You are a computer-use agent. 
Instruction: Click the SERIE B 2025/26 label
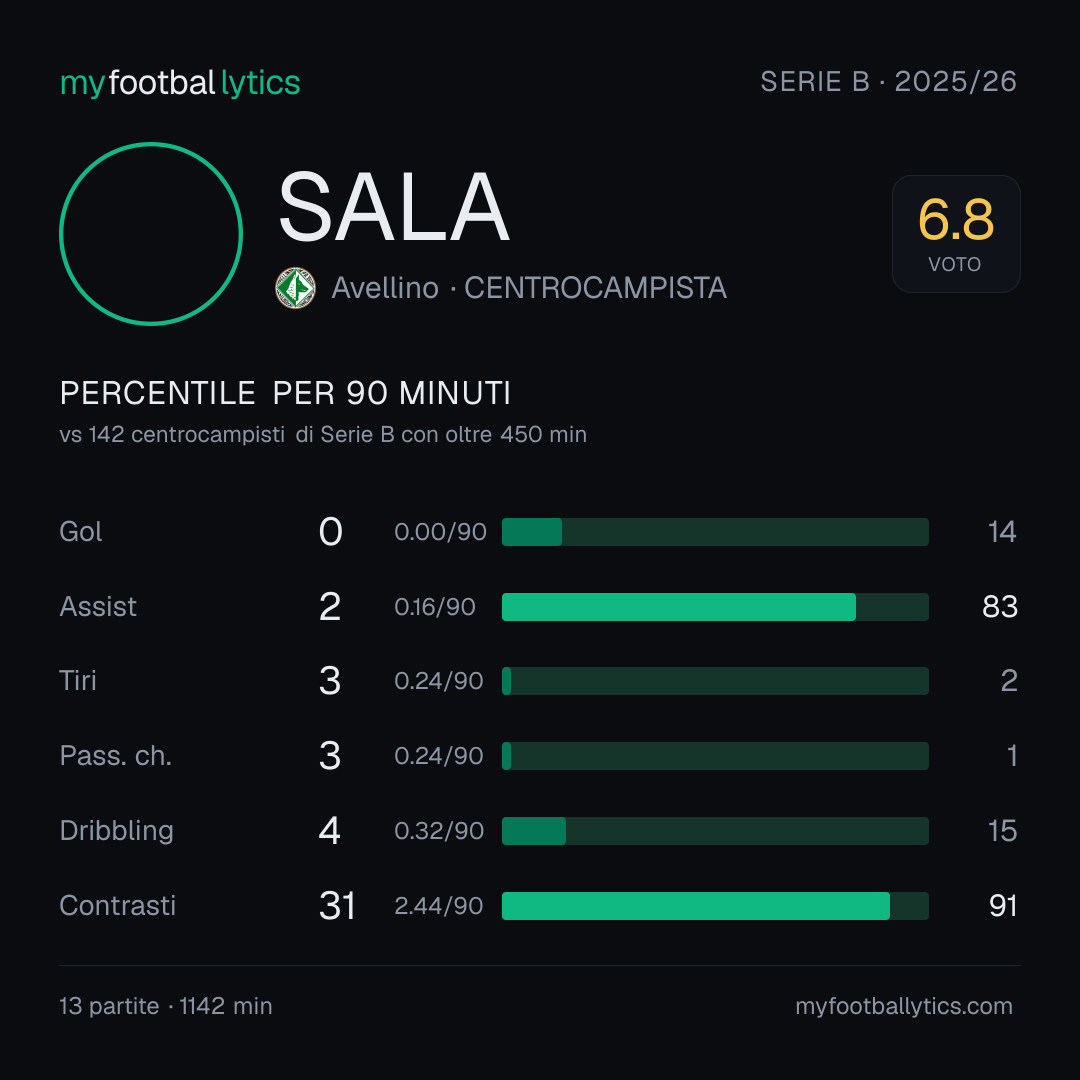(x=889, y=82)
